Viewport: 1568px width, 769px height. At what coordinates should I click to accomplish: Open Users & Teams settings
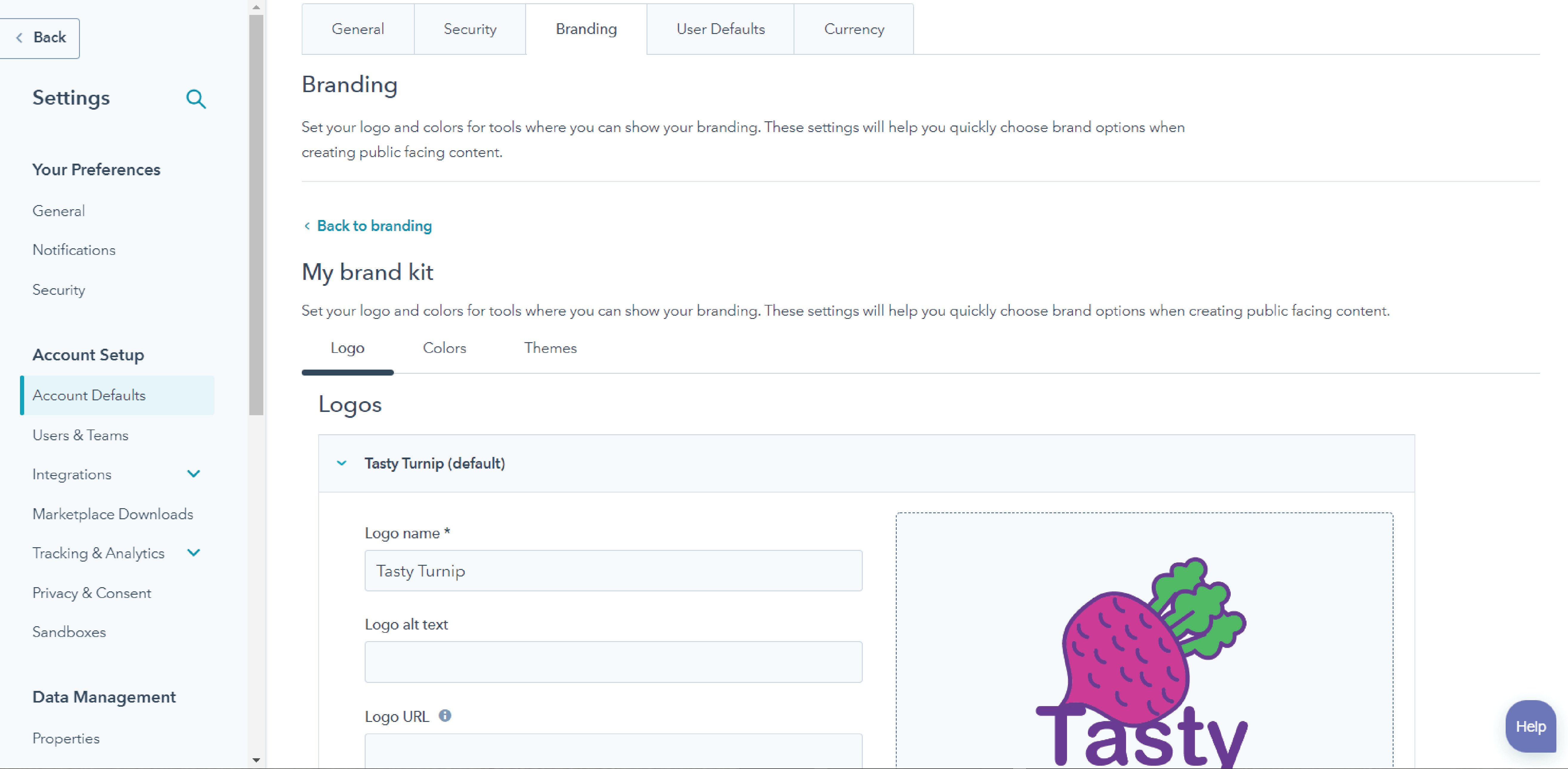pyautogui.click(x=80, y=435)
